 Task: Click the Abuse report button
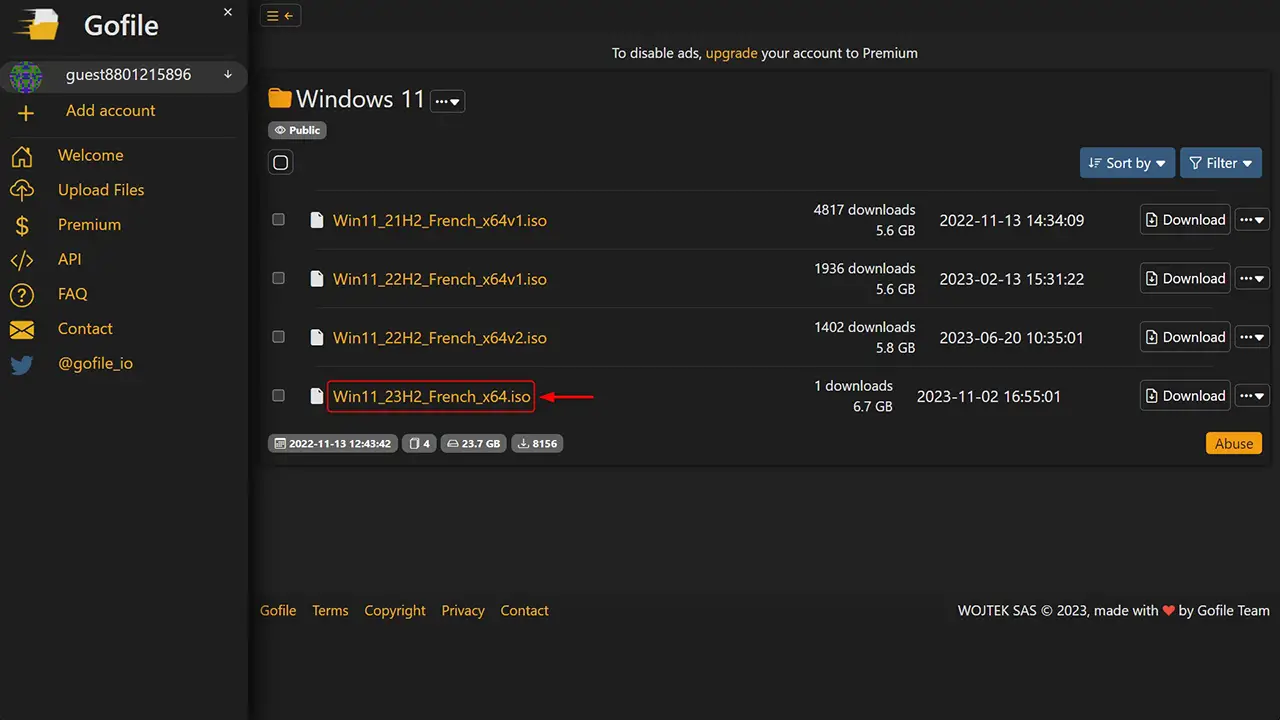pos(1234,443)
